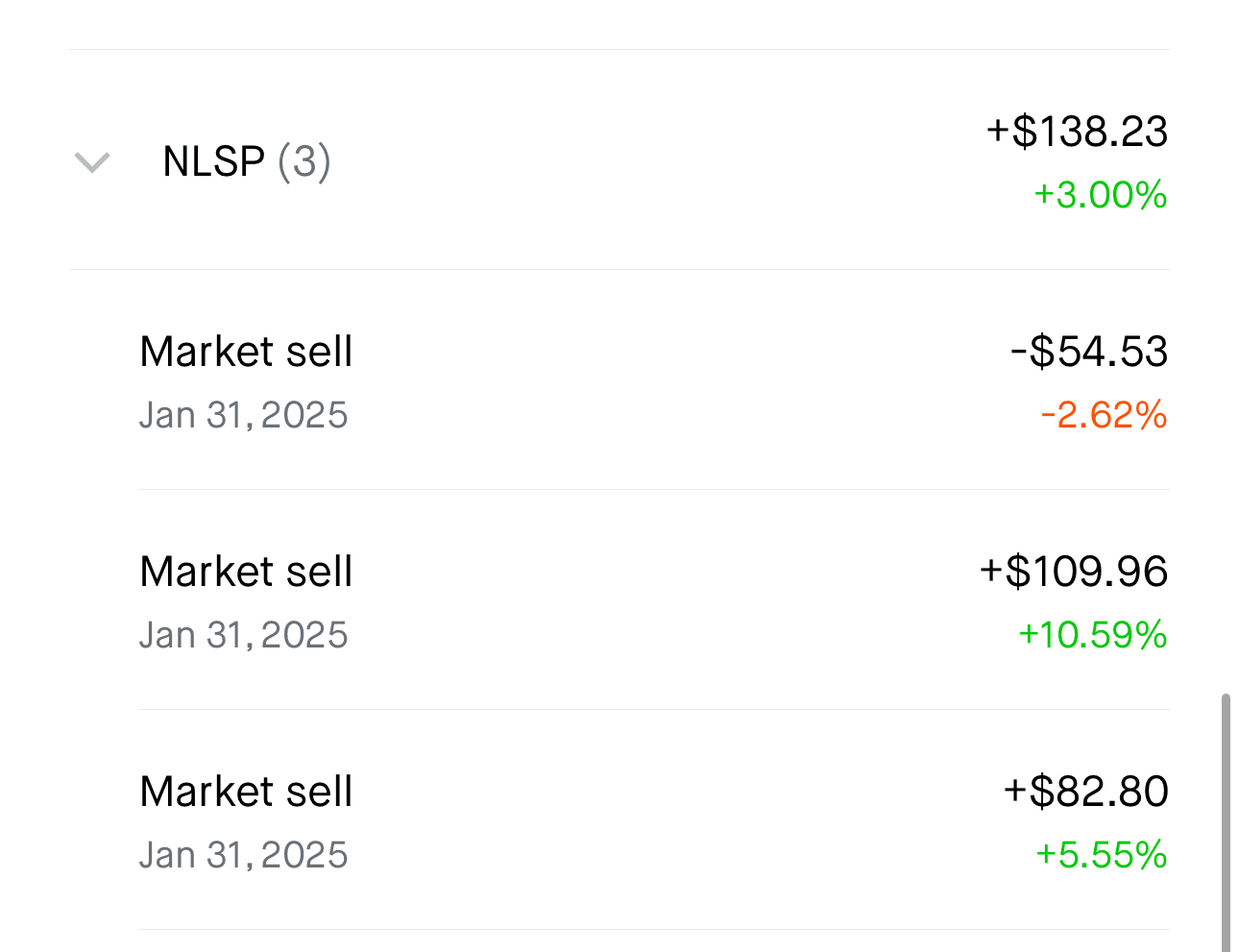The width and height of the screenshot is (1239, 952).
Task: Click the scrollbar track above the thumb
Action: (x=1226, y=384)
